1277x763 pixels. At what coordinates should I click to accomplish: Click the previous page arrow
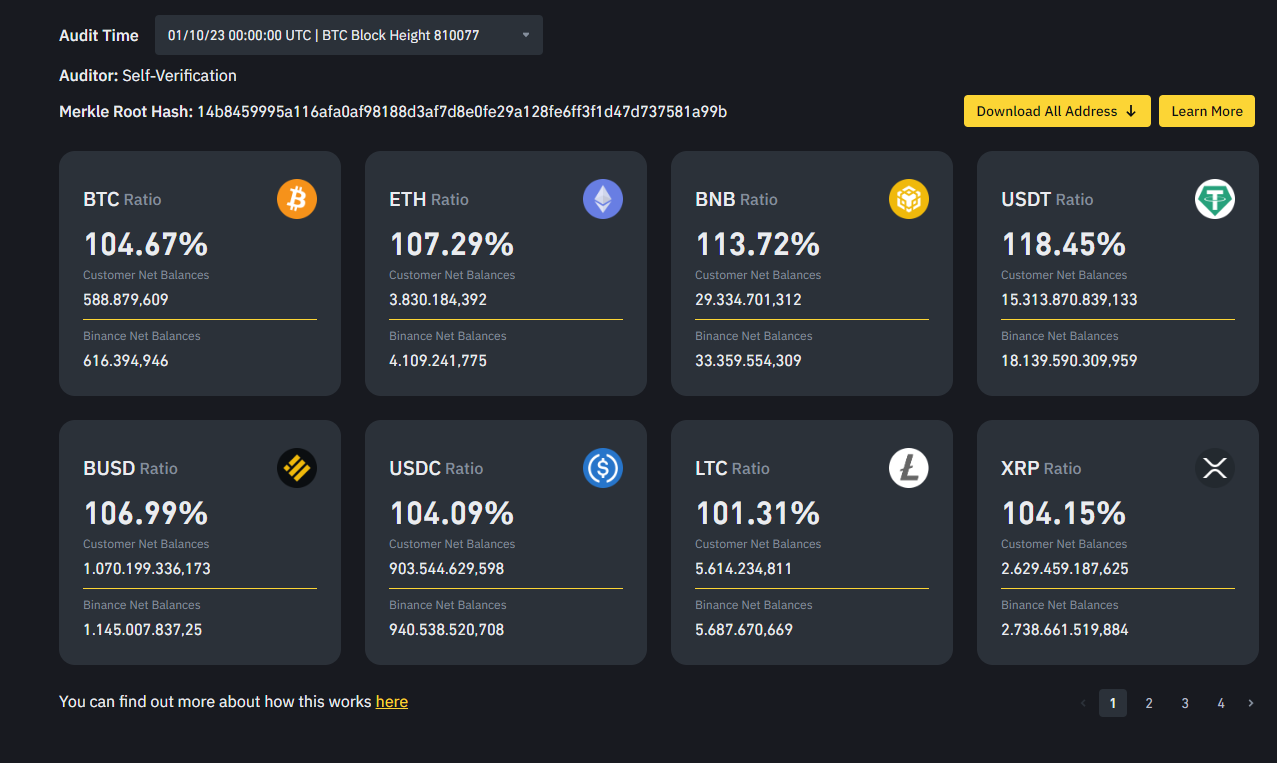click(1083, 703)
